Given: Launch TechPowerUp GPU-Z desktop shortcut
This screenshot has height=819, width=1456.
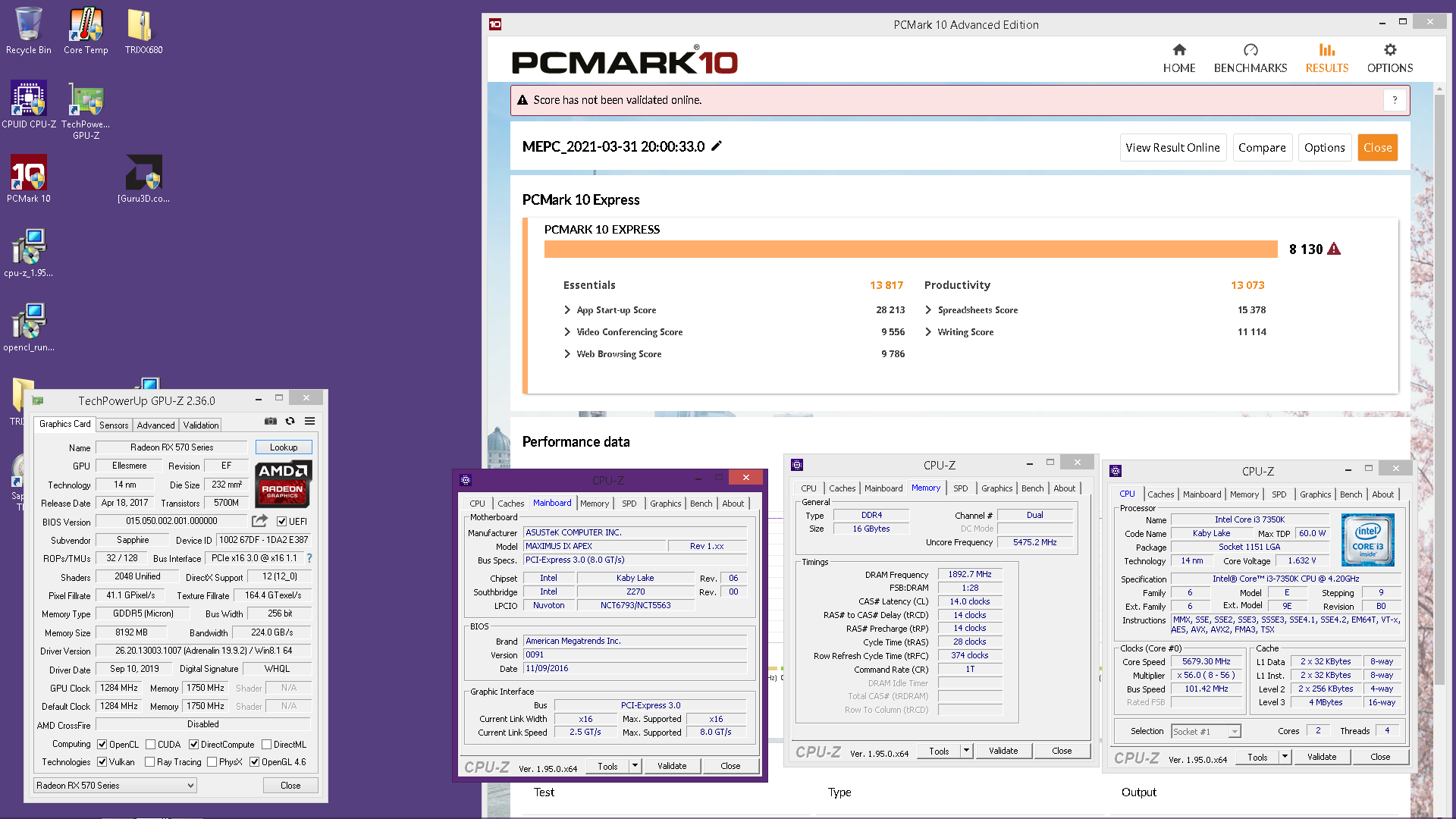Looking at the screenshot, I should [x=86, y=110].
